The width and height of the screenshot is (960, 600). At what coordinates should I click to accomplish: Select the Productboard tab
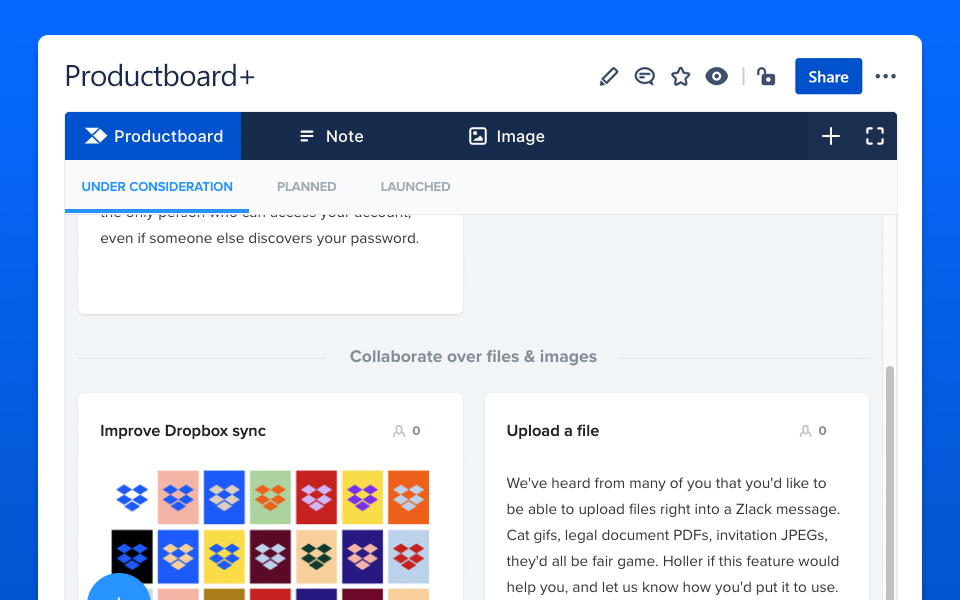coord(153,136)
